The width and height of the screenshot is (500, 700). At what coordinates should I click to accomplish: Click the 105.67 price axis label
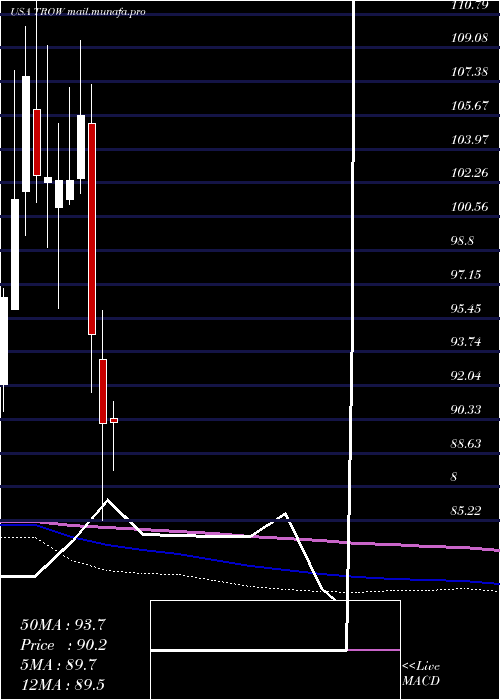click(x=469, y=106)
